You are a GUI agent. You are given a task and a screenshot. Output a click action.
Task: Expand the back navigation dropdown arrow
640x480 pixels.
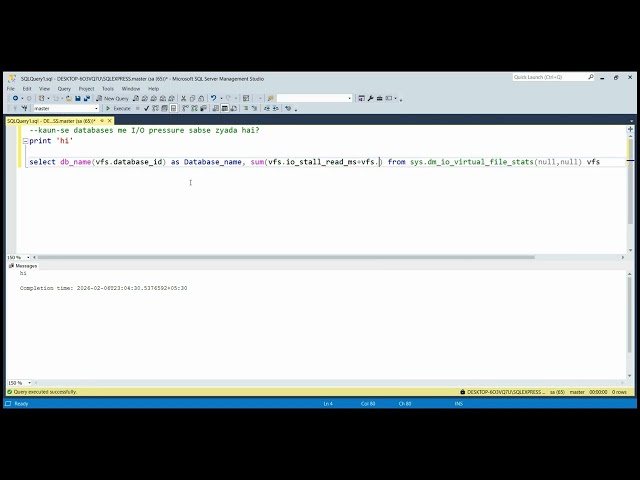click(x=22, y=98)
